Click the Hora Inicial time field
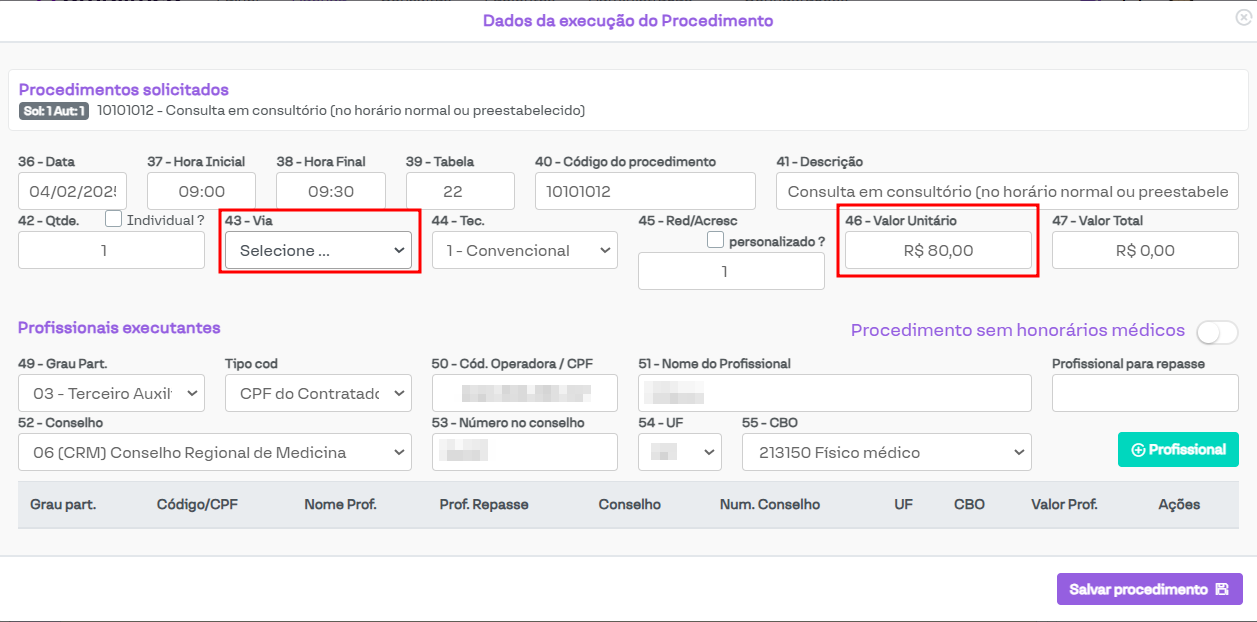The width and height of the screenshot is (1257, 622). [x=201, y=191]
